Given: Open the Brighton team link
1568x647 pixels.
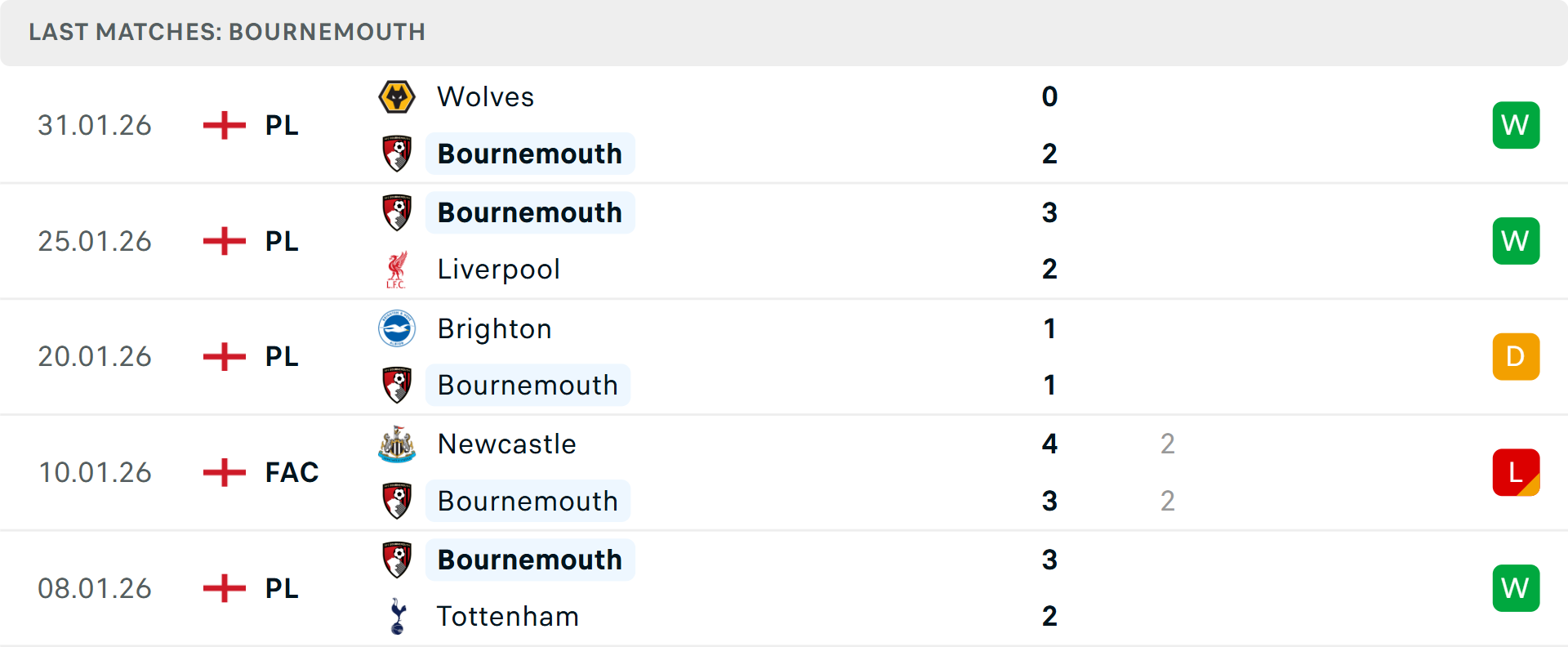Looking at the screenshot, I should pos(494,328).
